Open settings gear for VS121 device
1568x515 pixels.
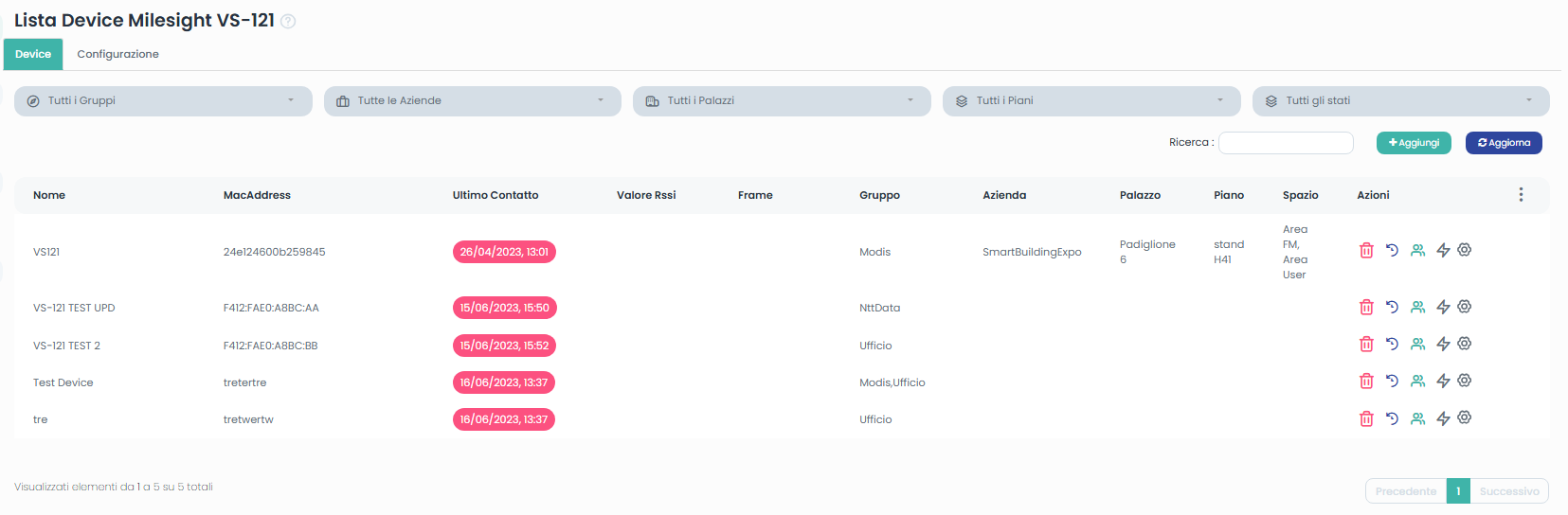pyautogui.click(x=1465, y=250)
